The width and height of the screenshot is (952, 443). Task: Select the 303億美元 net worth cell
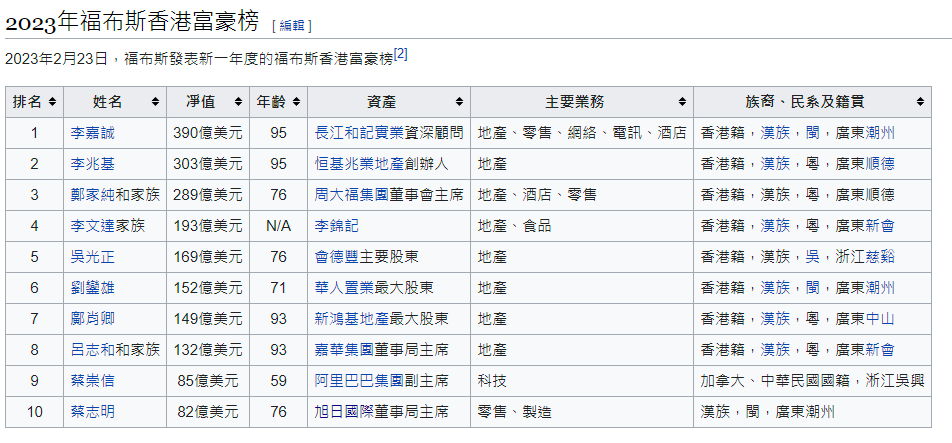pos(208,164)
